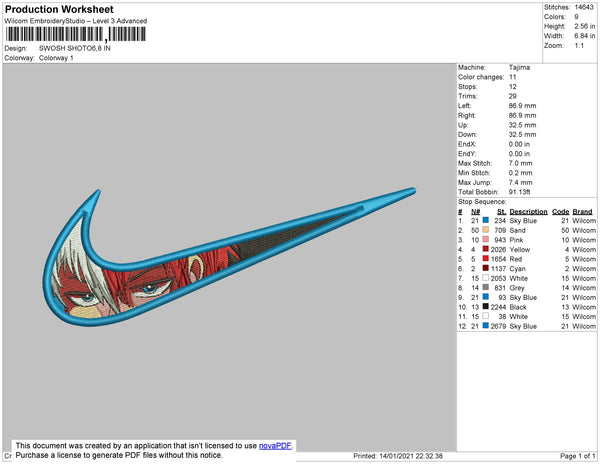Click the Trims value 29
The image size is (600, 464).
pos(512,96)
